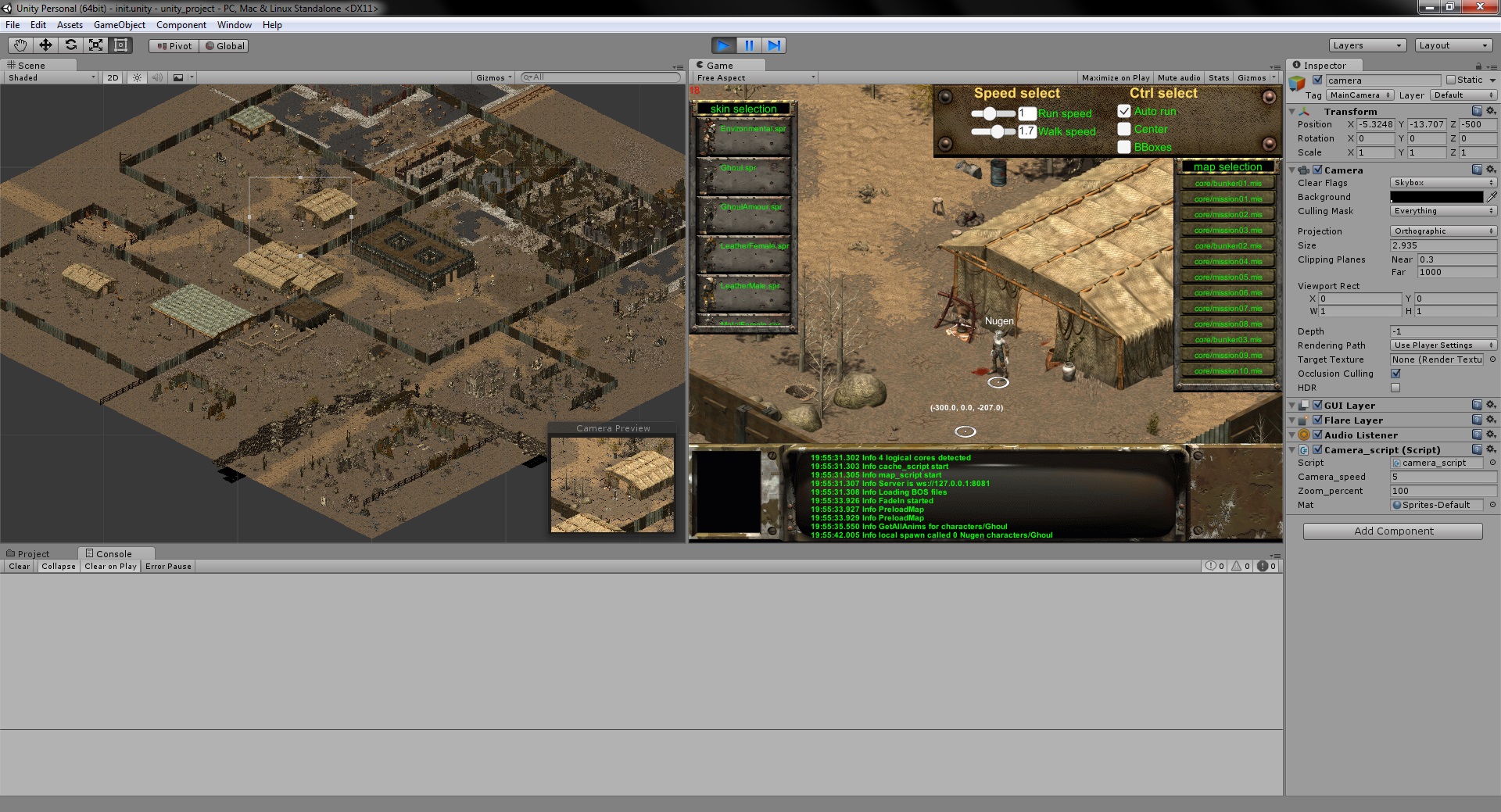Toggle Occlusion Culling checkbox
This screenshot has height=812, width=1501.
point(1395,374)
